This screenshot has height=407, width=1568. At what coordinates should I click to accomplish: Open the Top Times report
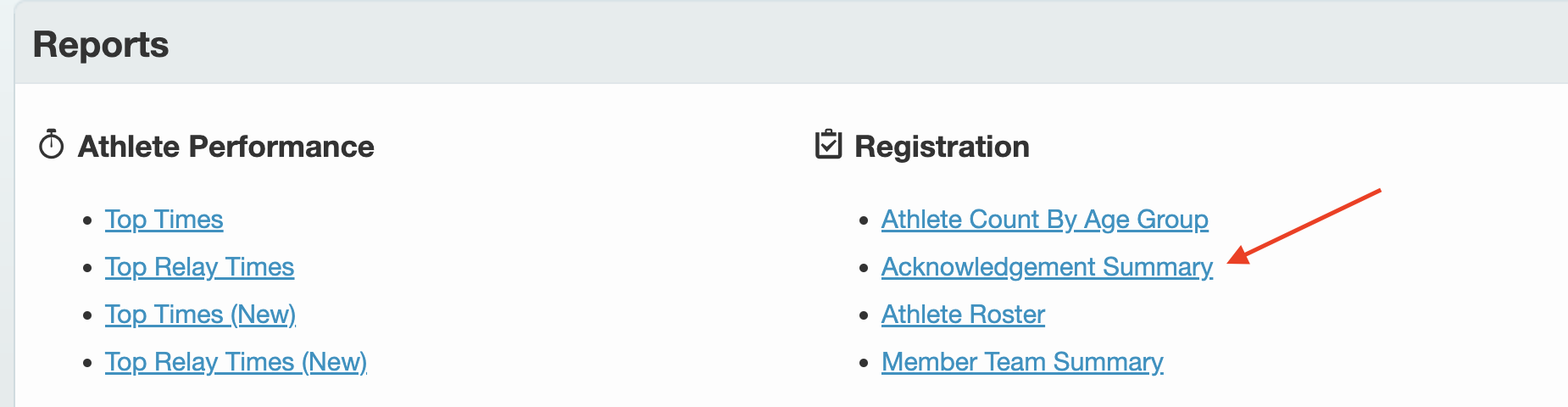pos(164,220)
